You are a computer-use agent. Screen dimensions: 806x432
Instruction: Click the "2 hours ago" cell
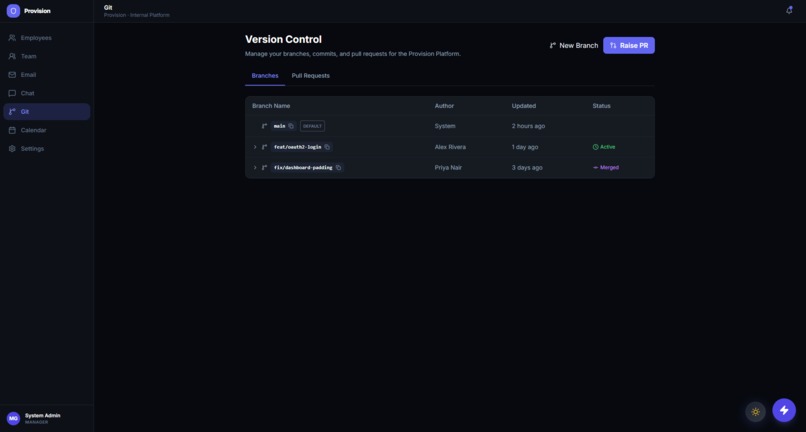[528, 126]
